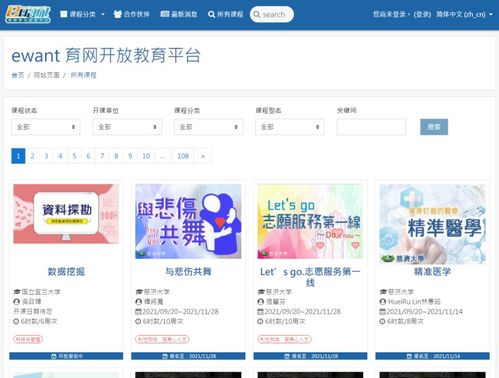Click 6时数/10周次 on 与悲伤共舞 card
The width and height of the screenshot is (499, 378).
click(163, 321)
